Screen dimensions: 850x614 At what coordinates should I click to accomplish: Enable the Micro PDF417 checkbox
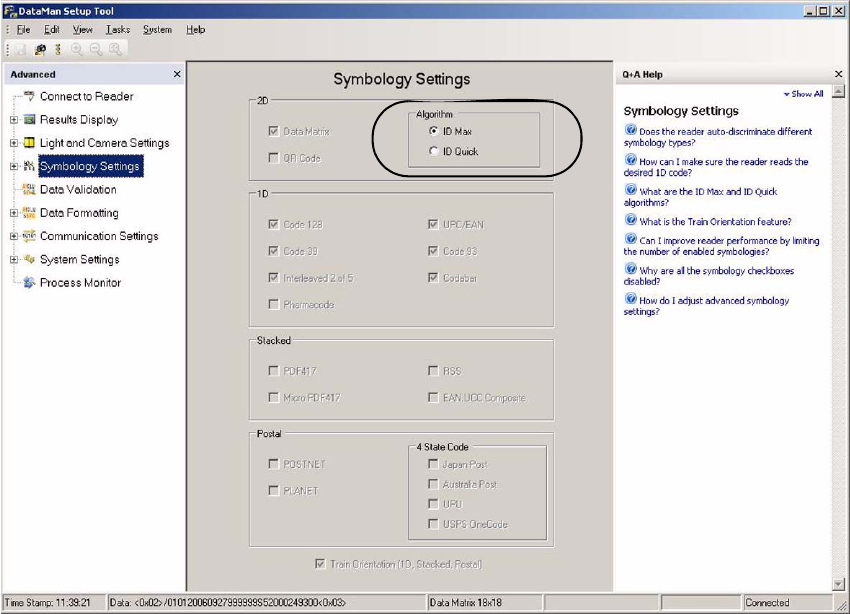(x=274, y=398)
